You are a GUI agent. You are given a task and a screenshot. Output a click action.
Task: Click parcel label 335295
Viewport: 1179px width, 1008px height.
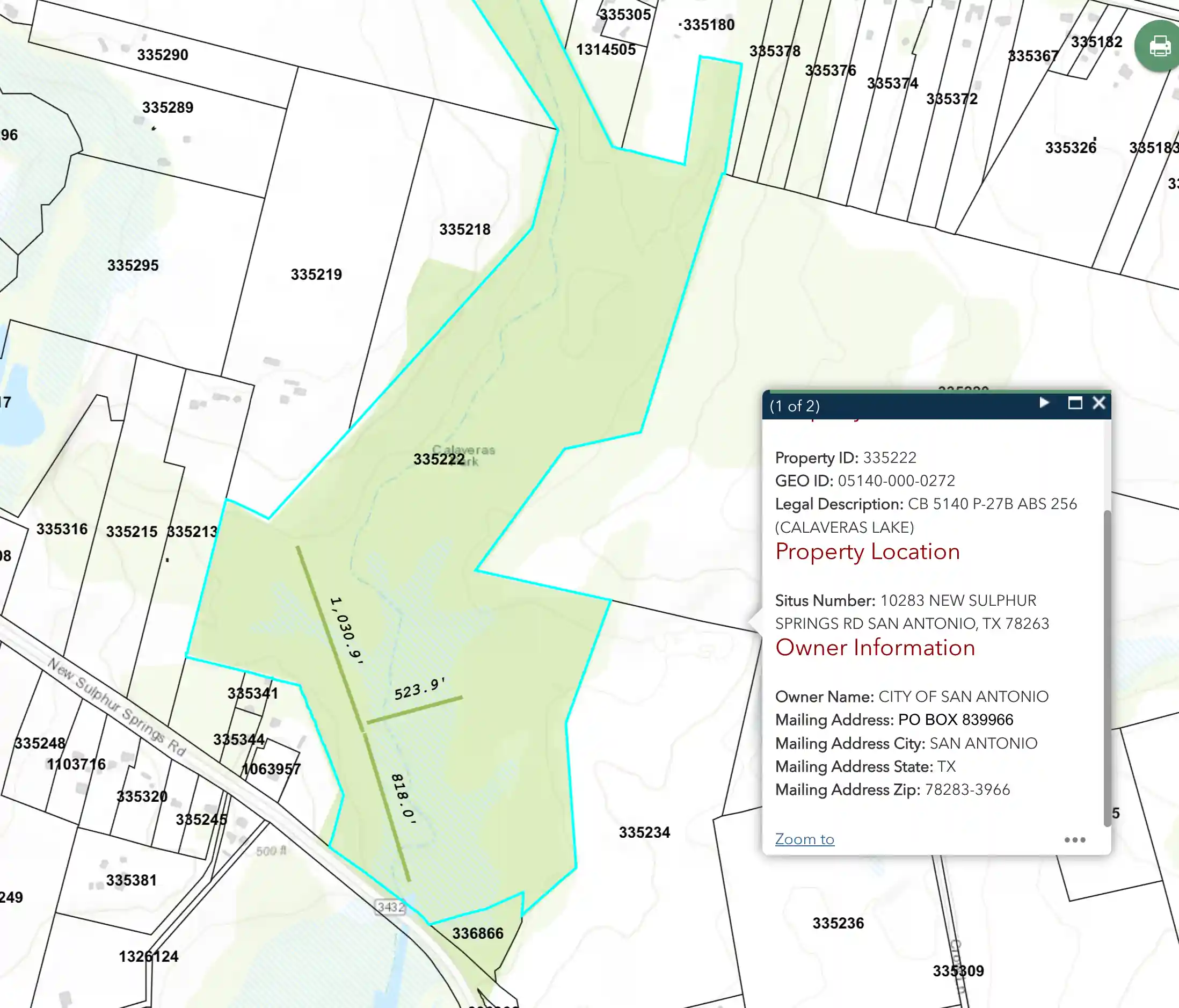point(133,265)
